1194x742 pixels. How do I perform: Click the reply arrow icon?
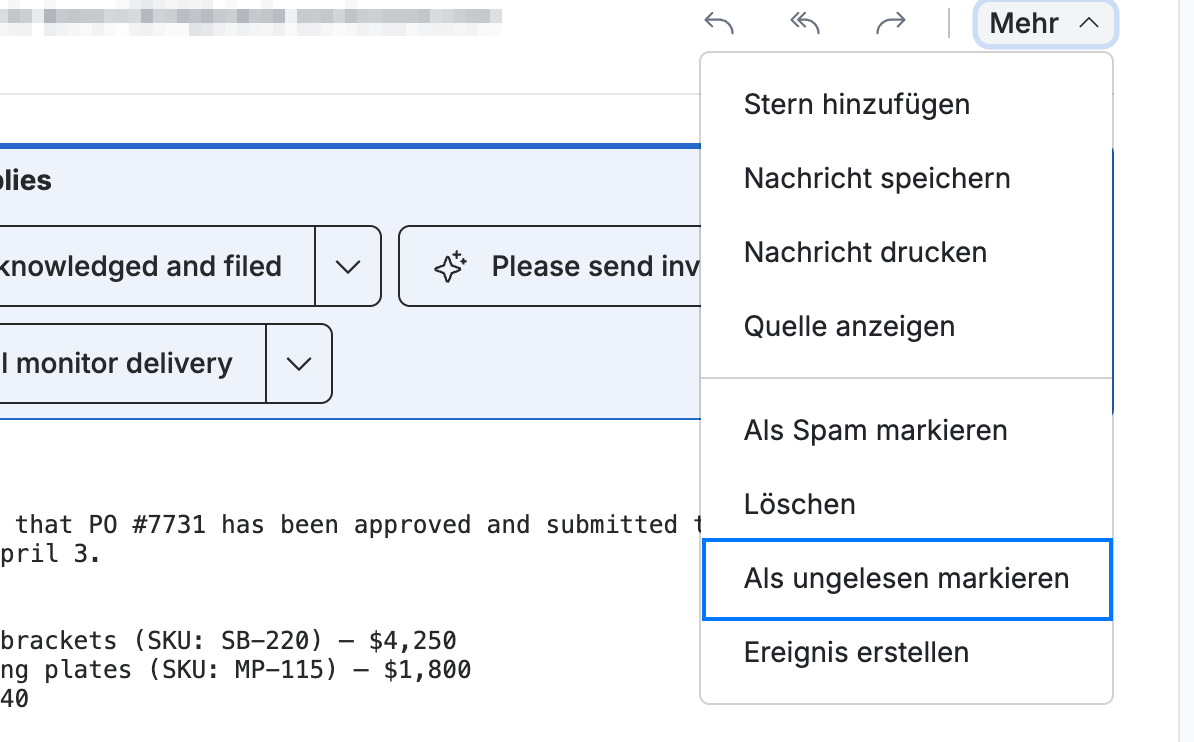tap(719, 24)
